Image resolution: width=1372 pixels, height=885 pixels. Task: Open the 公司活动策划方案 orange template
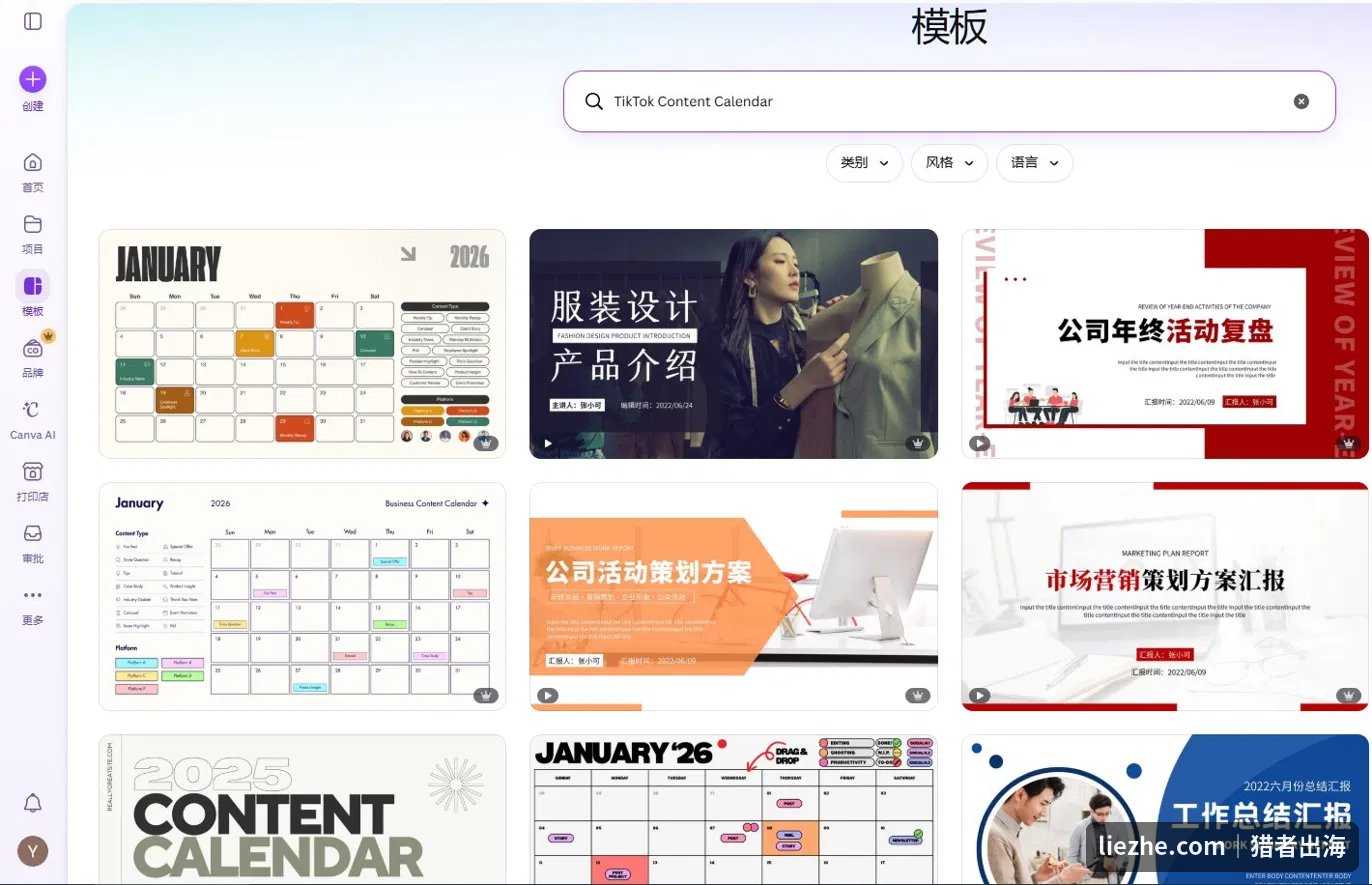(734, 597)
